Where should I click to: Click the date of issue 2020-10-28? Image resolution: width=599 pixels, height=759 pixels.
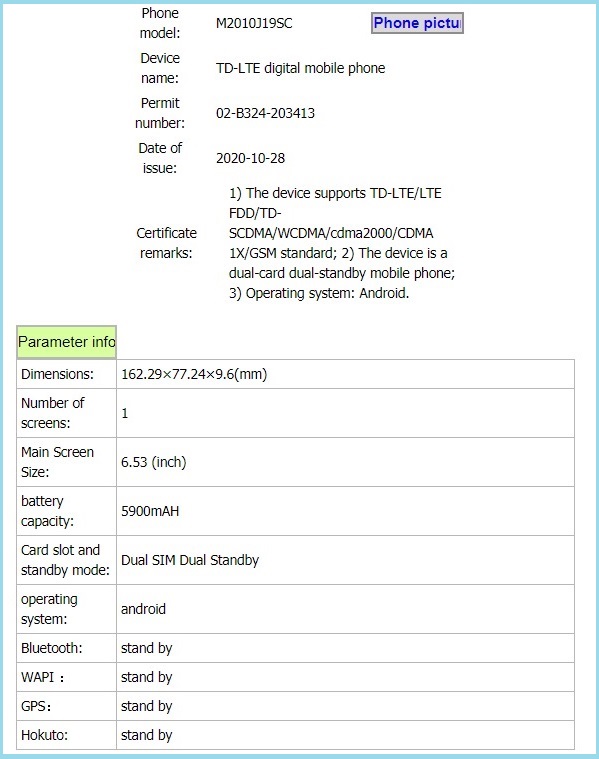pyautogui.click(x=250, y=158)
